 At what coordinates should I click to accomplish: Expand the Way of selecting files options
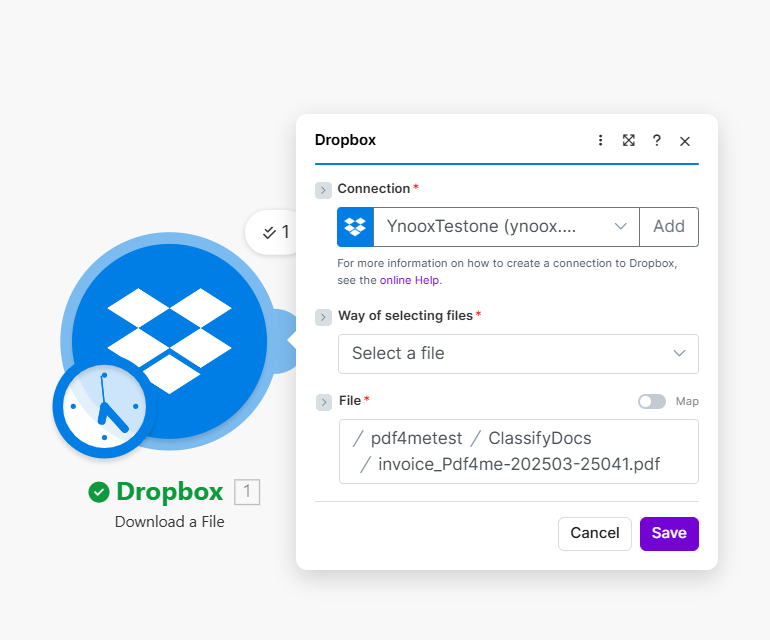[x=323, y=317]
